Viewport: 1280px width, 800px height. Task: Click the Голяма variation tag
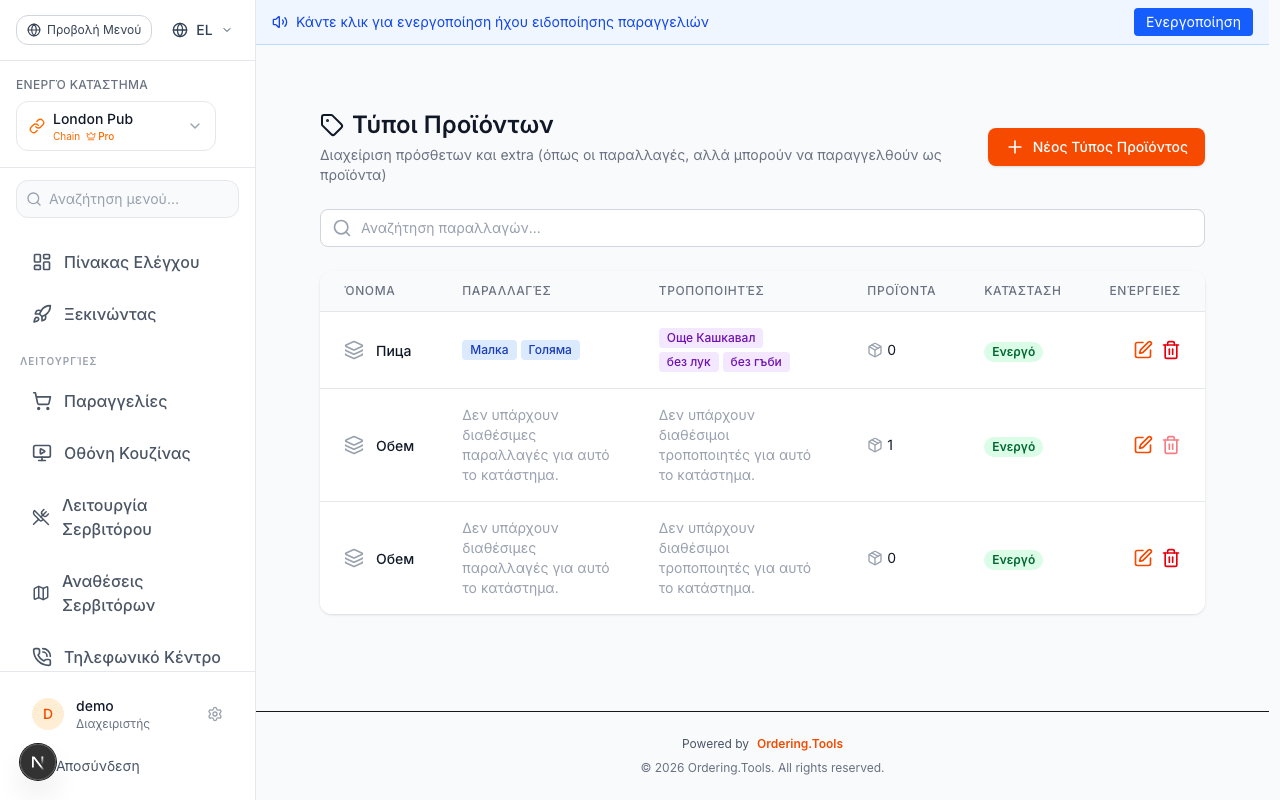coord(550,350)
